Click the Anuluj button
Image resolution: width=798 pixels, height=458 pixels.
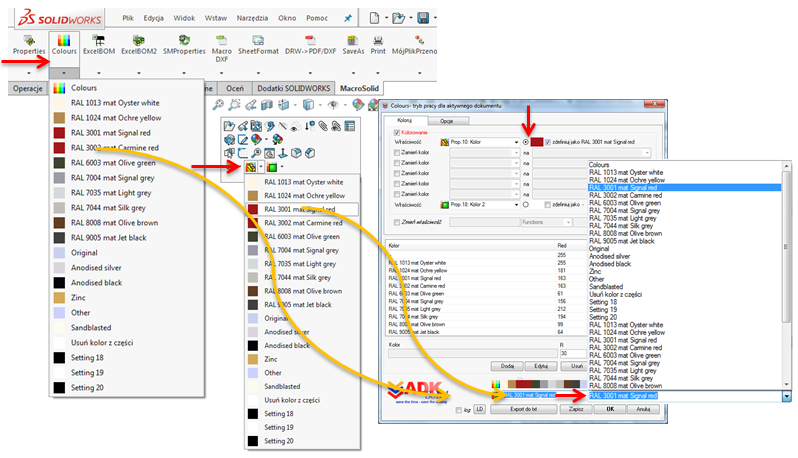click(643, 409)
